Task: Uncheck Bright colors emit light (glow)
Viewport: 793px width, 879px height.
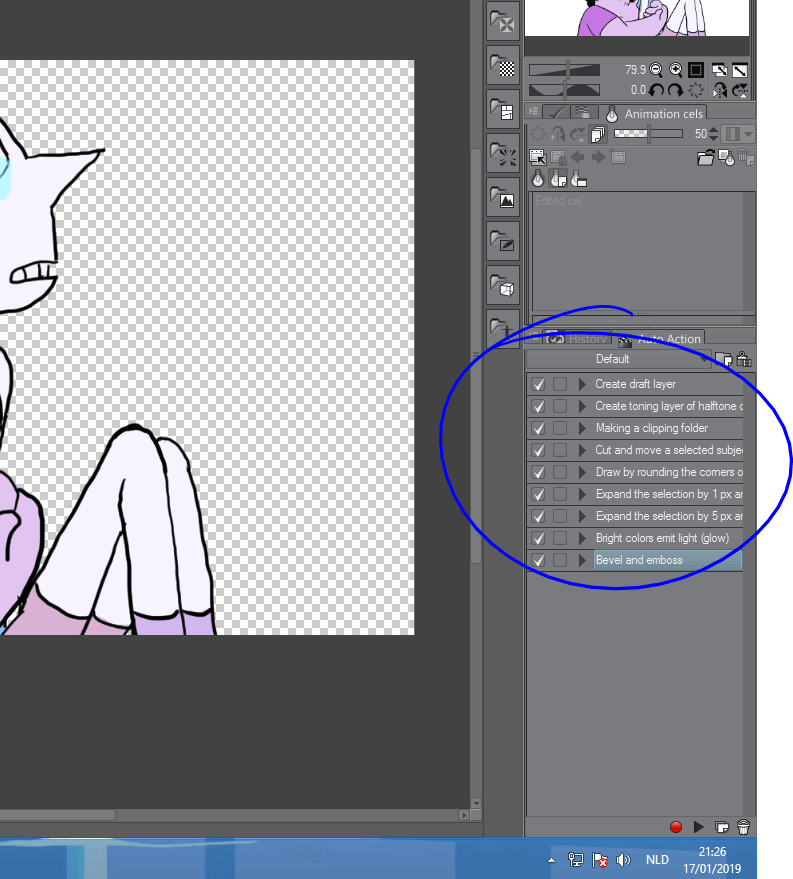Action: [x=538, y=539]
